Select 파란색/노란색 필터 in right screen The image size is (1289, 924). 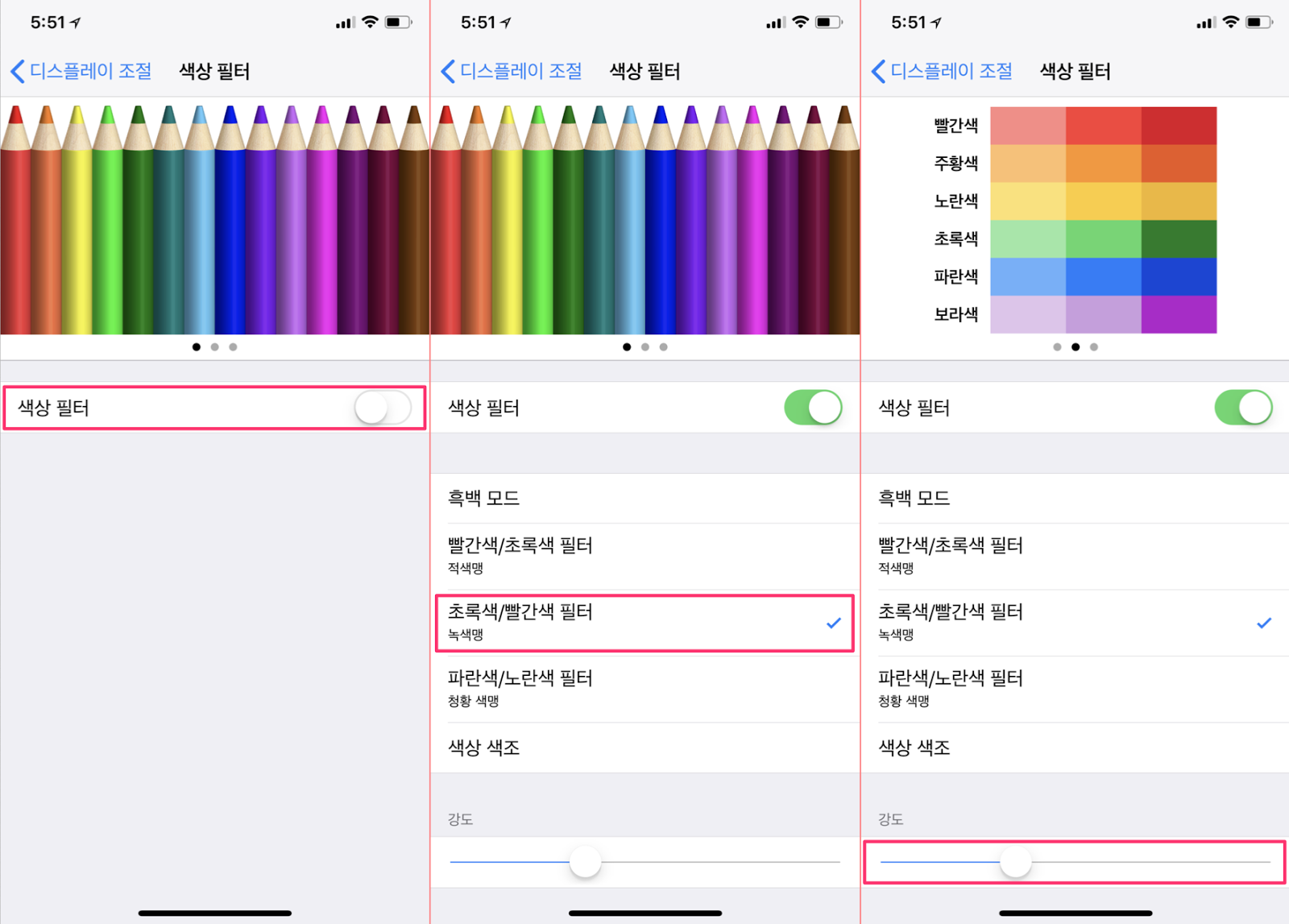[x=1076, y=689]
